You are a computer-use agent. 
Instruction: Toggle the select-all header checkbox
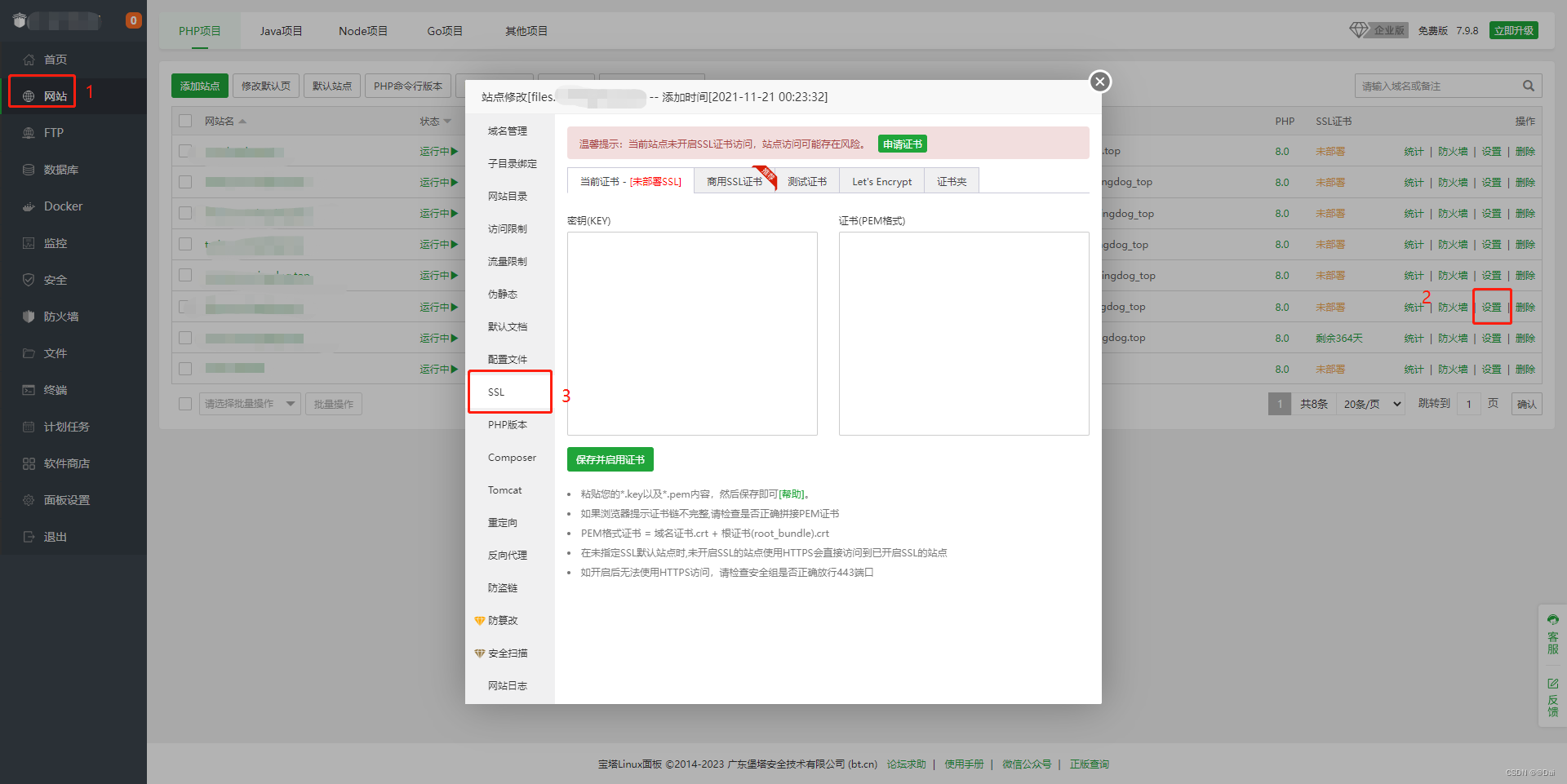tap(185, 121)
